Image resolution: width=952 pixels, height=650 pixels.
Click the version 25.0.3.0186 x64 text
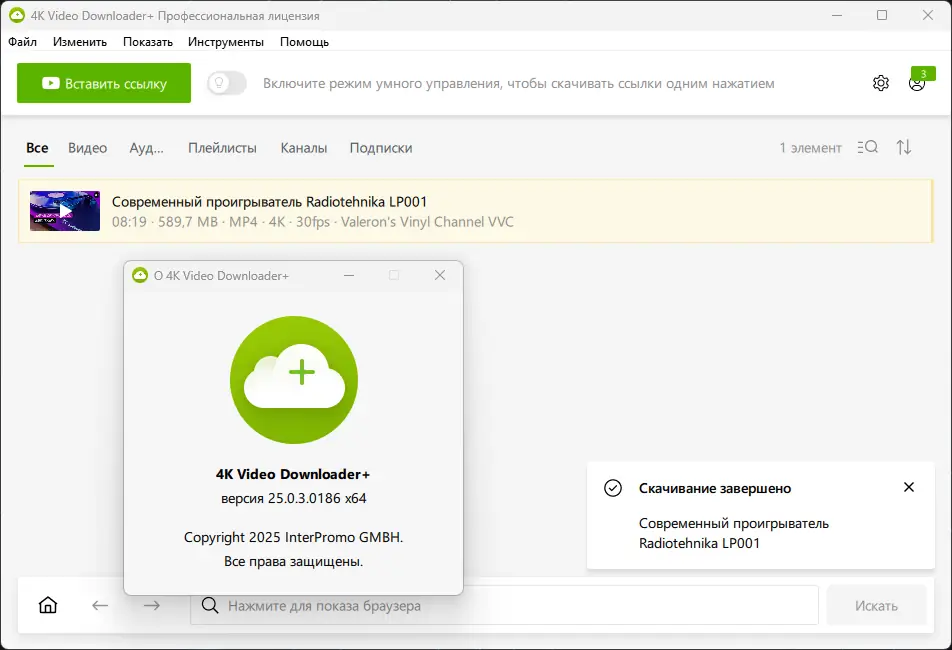(294, 498)
